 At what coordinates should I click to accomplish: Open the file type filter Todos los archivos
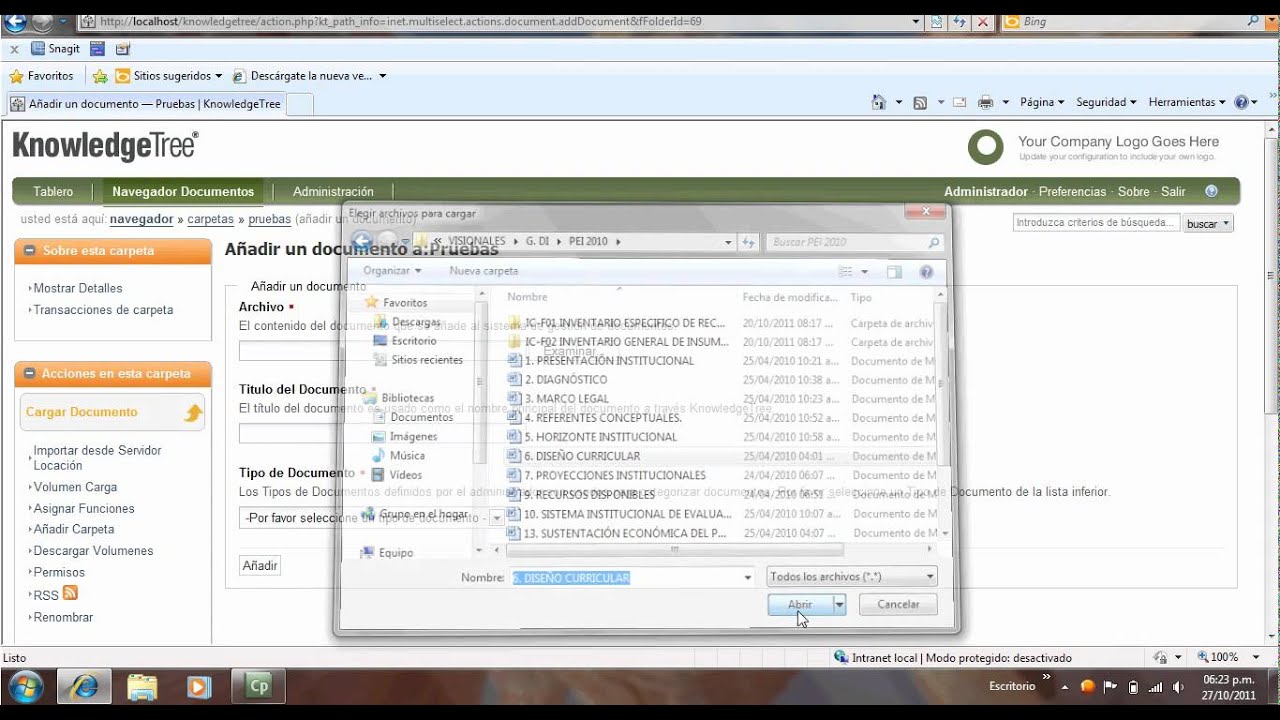[x=852, y=577]
